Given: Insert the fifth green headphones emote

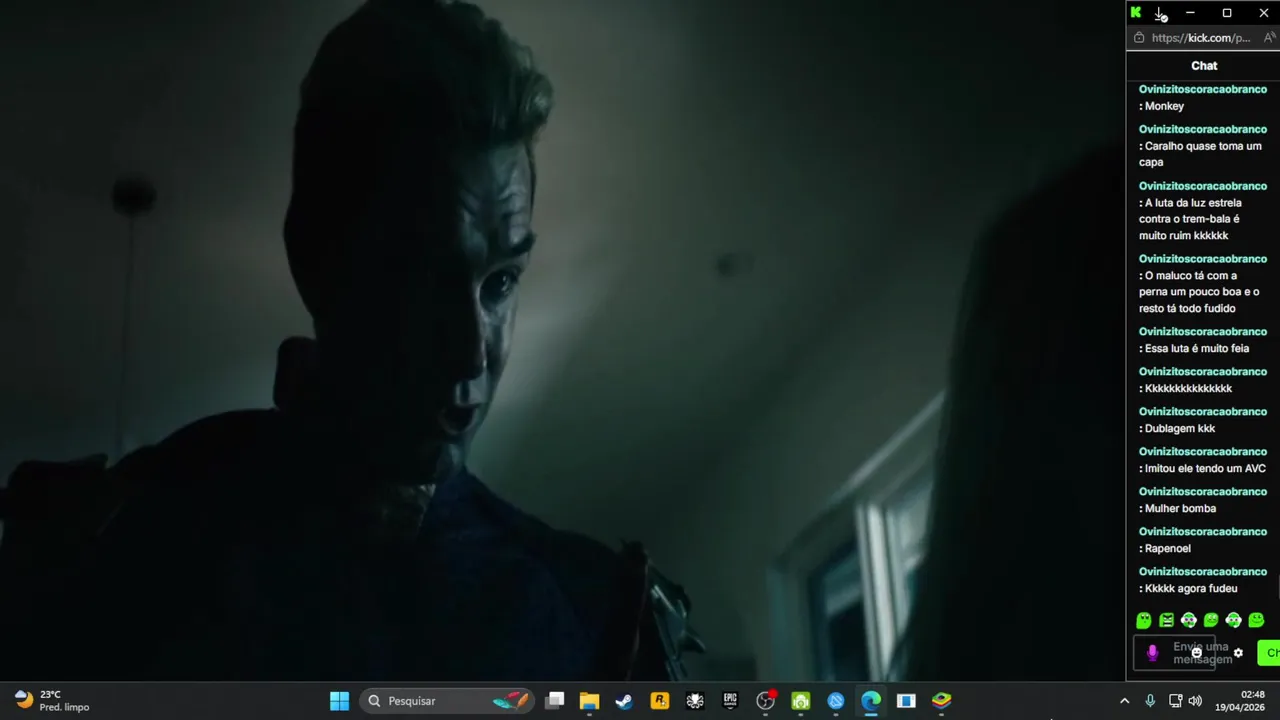Looking at the screenshot, I should [x=1234, y=620].
